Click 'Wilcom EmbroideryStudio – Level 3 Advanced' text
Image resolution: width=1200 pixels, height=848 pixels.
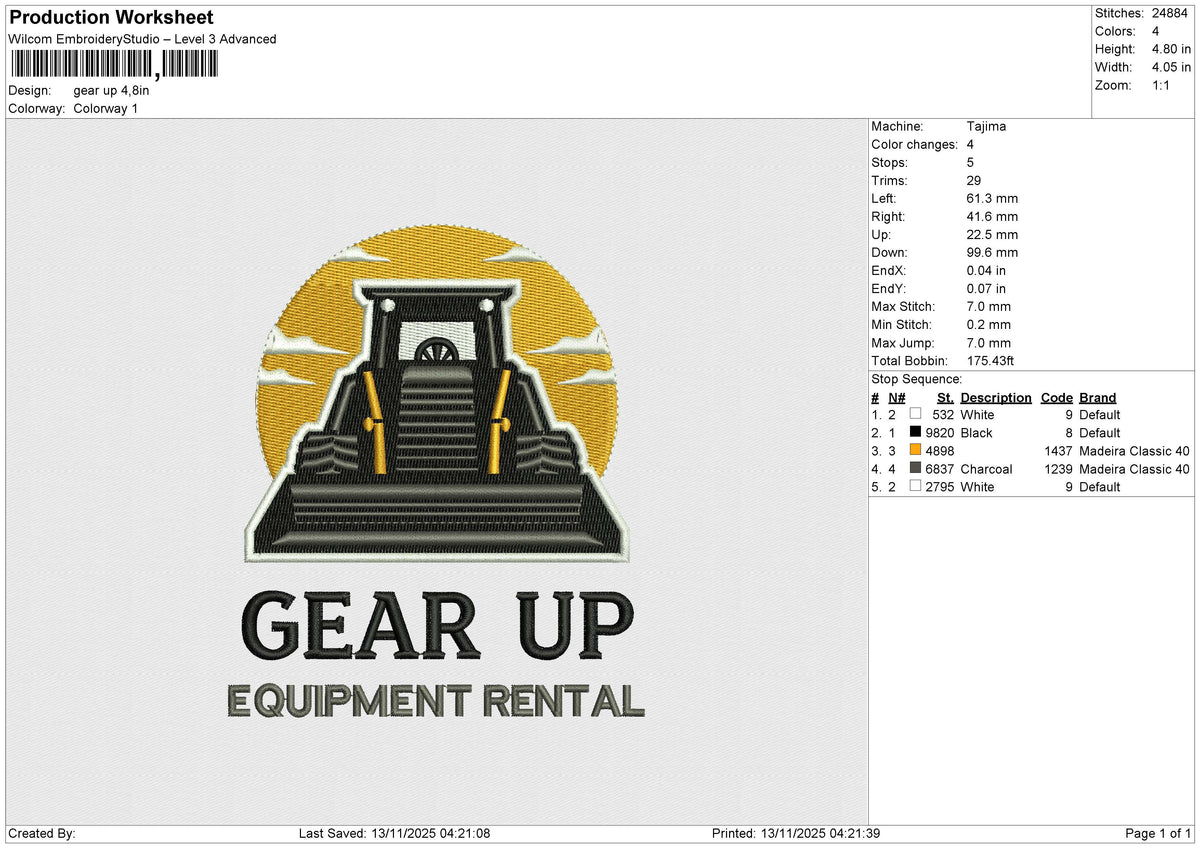(x=142, y=39)
